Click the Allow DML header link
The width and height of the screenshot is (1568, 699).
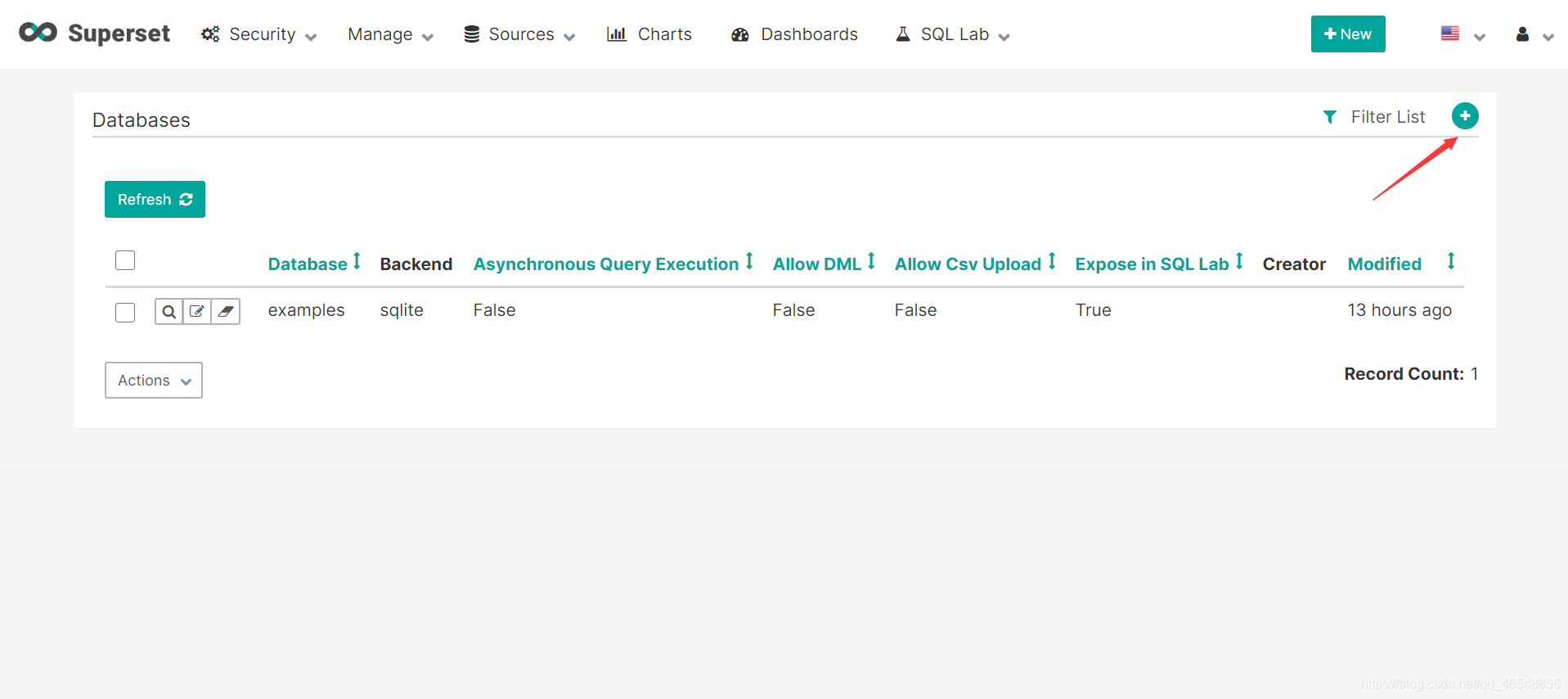click(817, 264)
